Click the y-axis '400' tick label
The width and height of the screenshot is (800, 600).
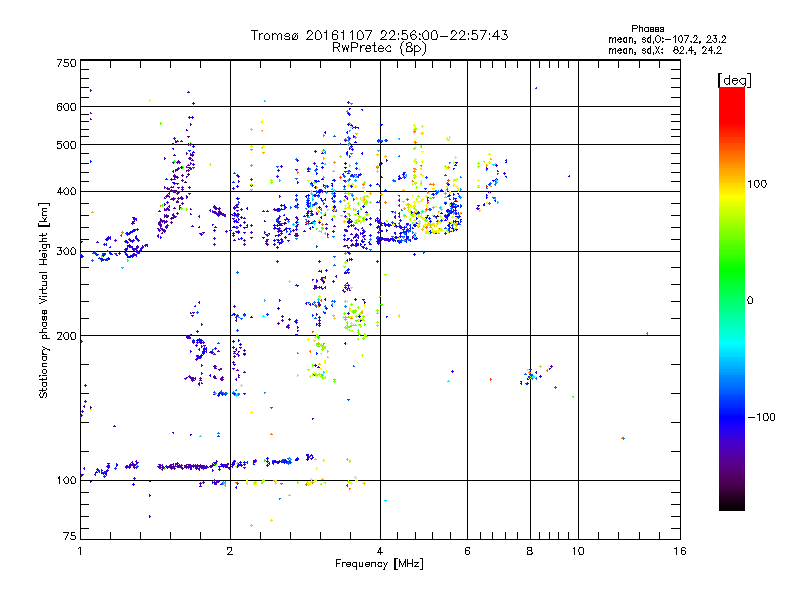pos(66,192)
